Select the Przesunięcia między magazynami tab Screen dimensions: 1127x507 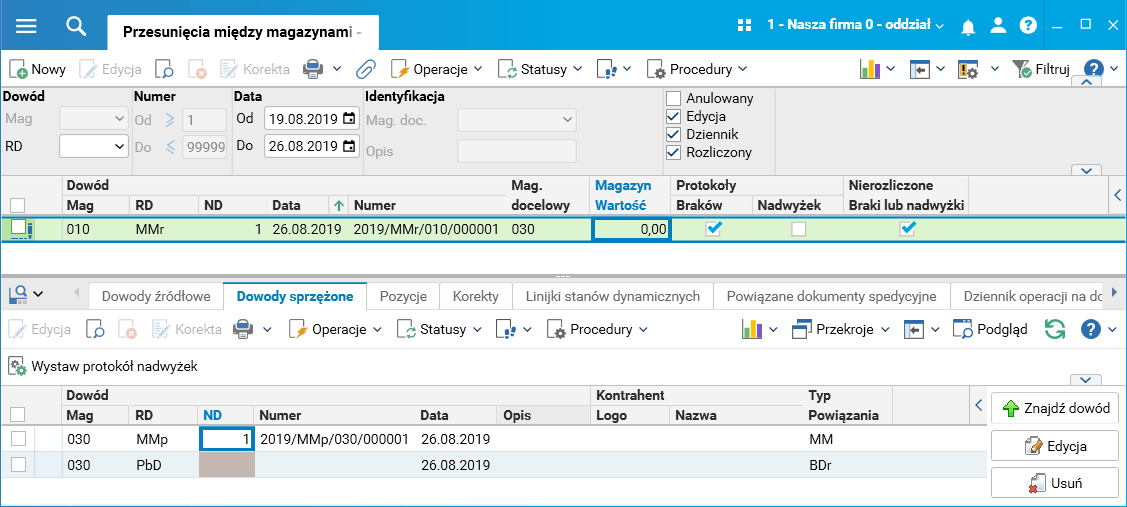[242, 32]
